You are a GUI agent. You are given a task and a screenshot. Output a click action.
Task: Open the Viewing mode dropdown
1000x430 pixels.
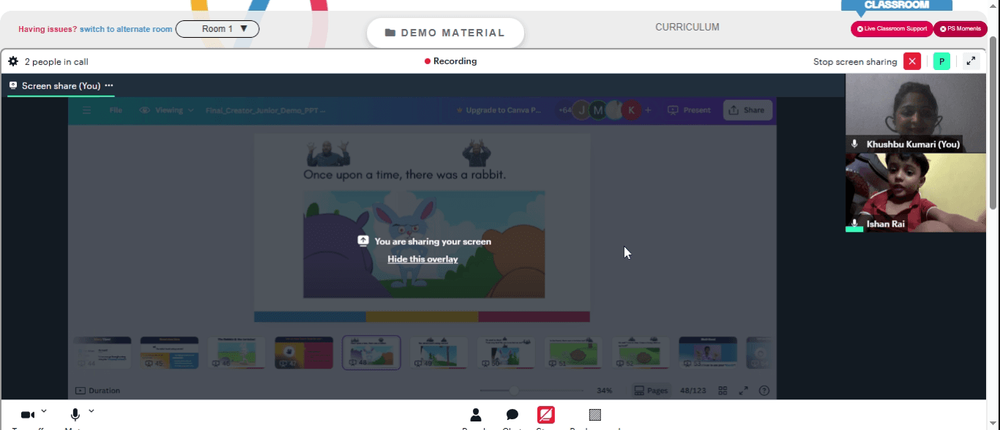tap(166, 110)
